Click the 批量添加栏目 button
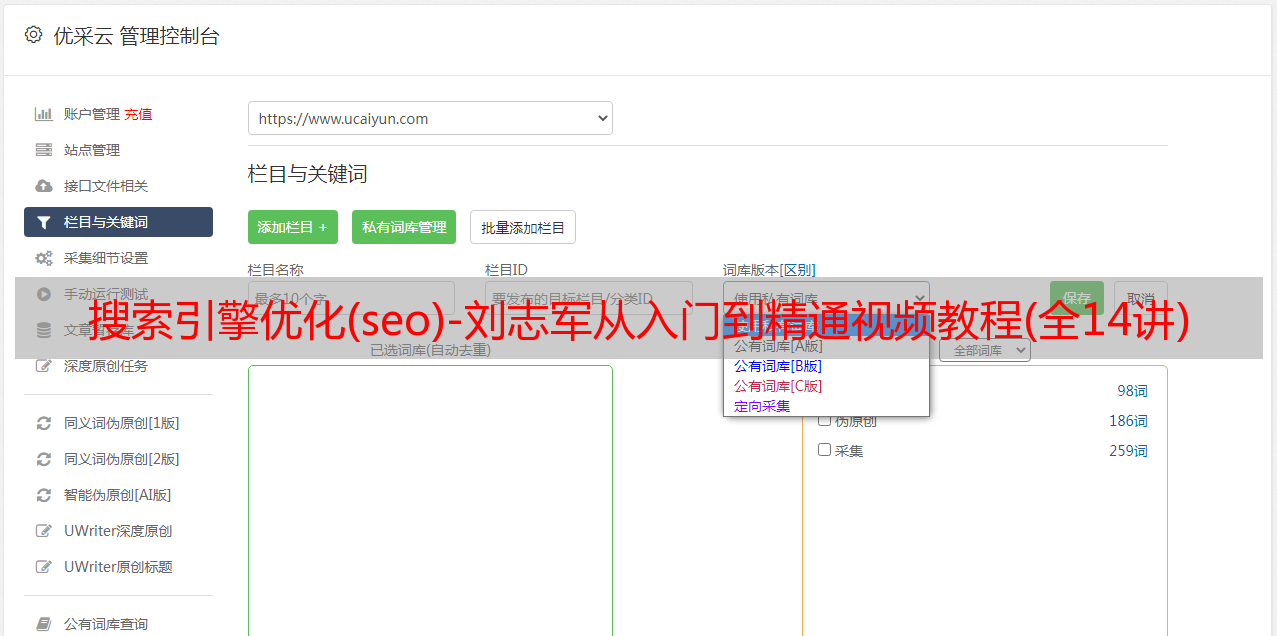1277x636 pixels. coord(523,227)
